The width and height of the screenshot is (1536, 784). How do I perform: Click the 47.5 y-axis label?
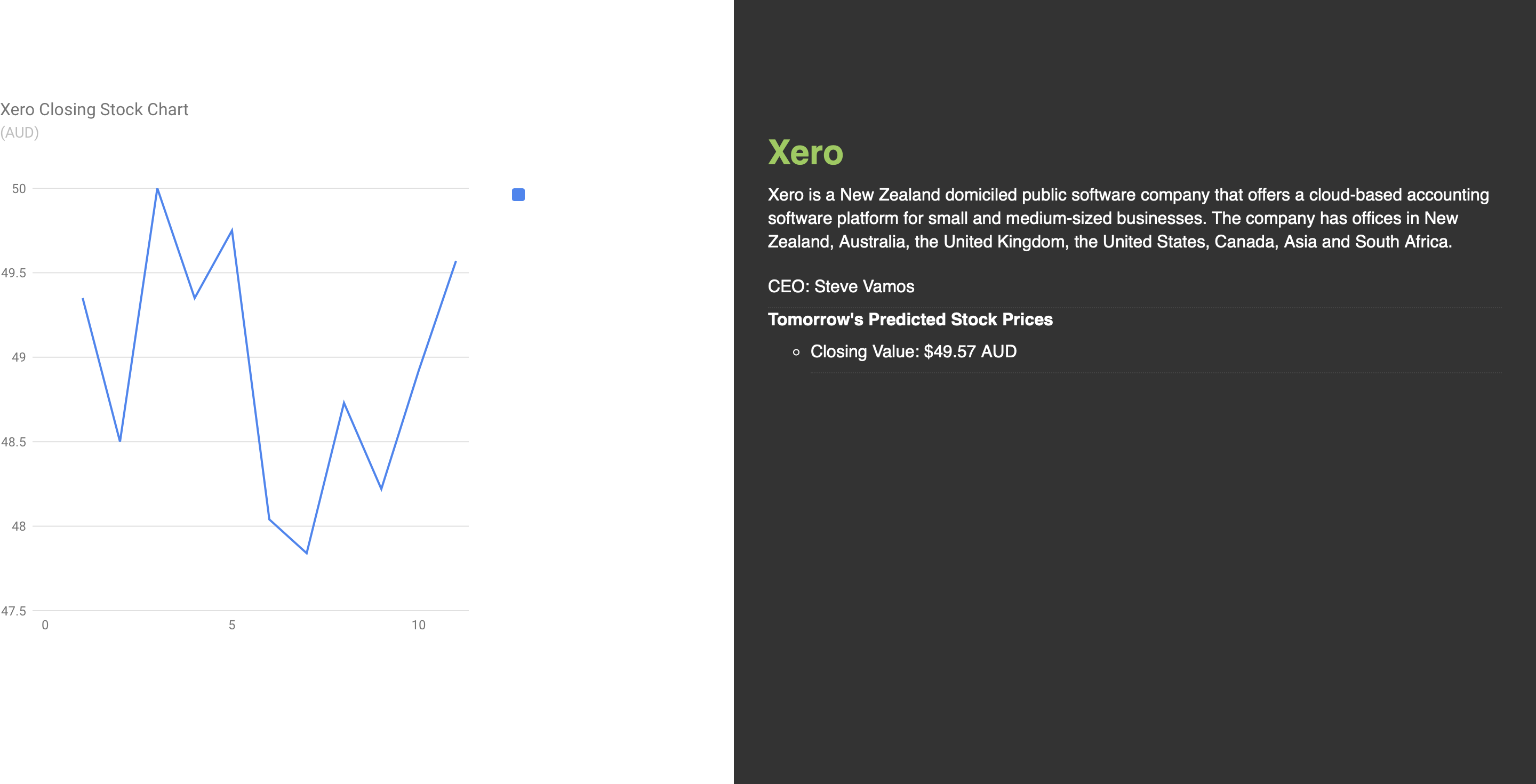14,611
